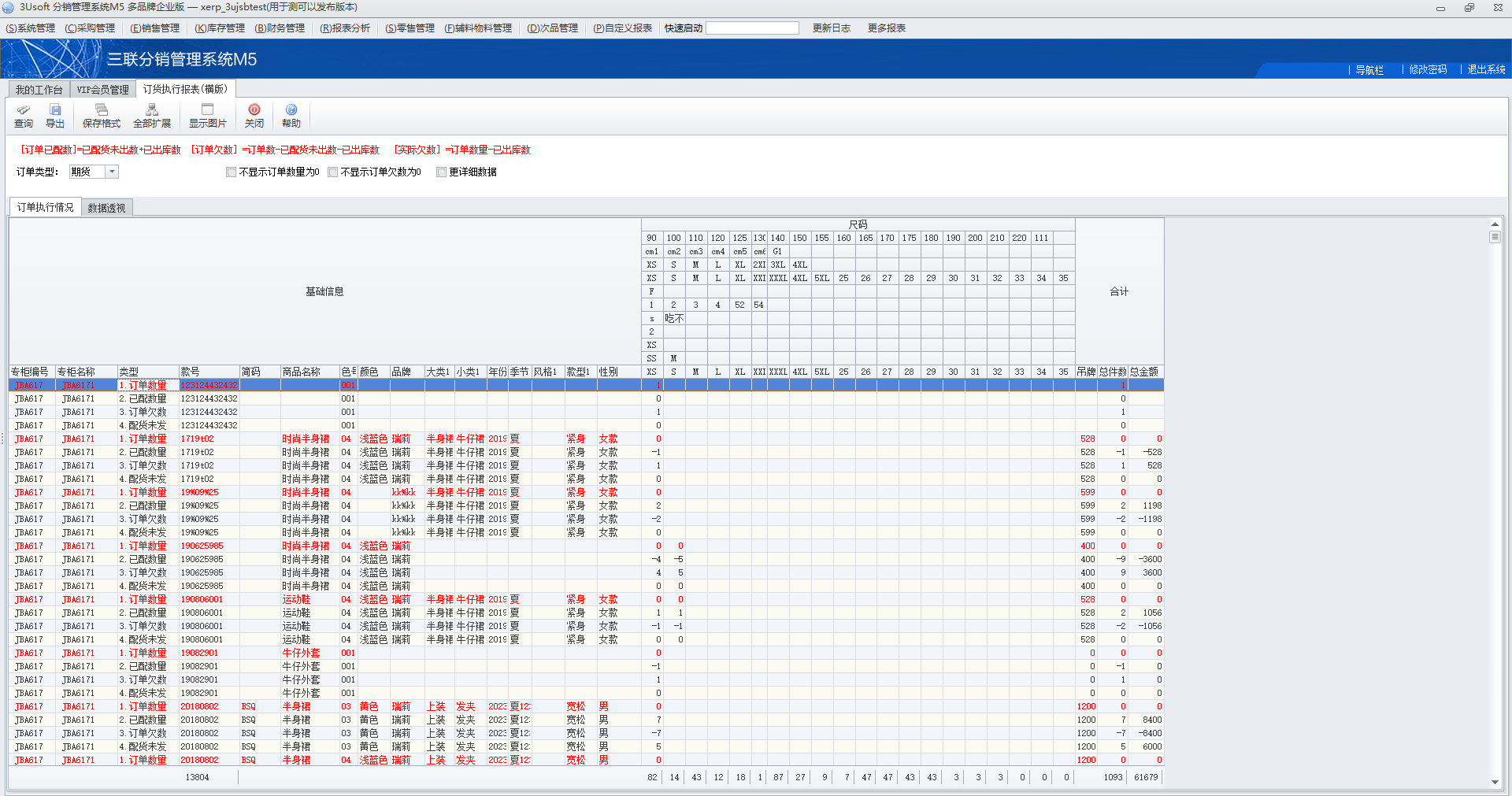Select the 订单执行情况 sub-tab

46,207
